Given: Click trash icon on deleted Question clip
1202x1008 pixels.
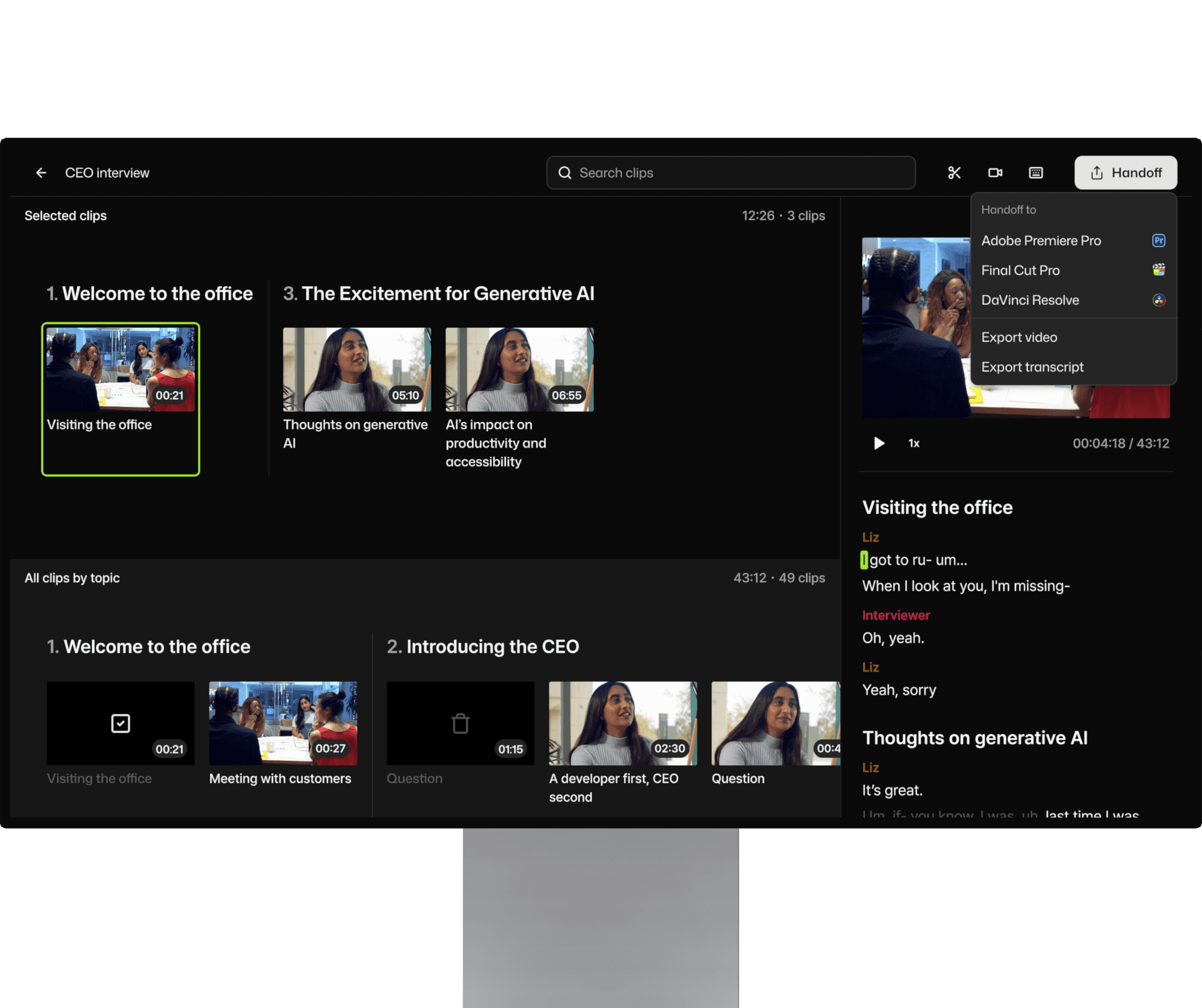Looking at the screenshot, I should pos(460,724).
